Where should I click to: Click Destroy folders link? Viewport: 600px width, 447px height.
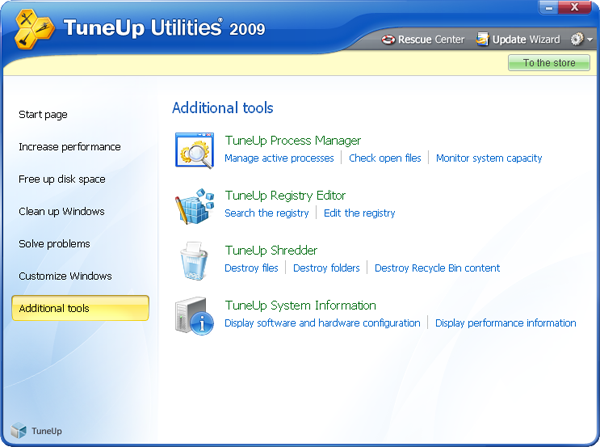[x=326, y=268]
